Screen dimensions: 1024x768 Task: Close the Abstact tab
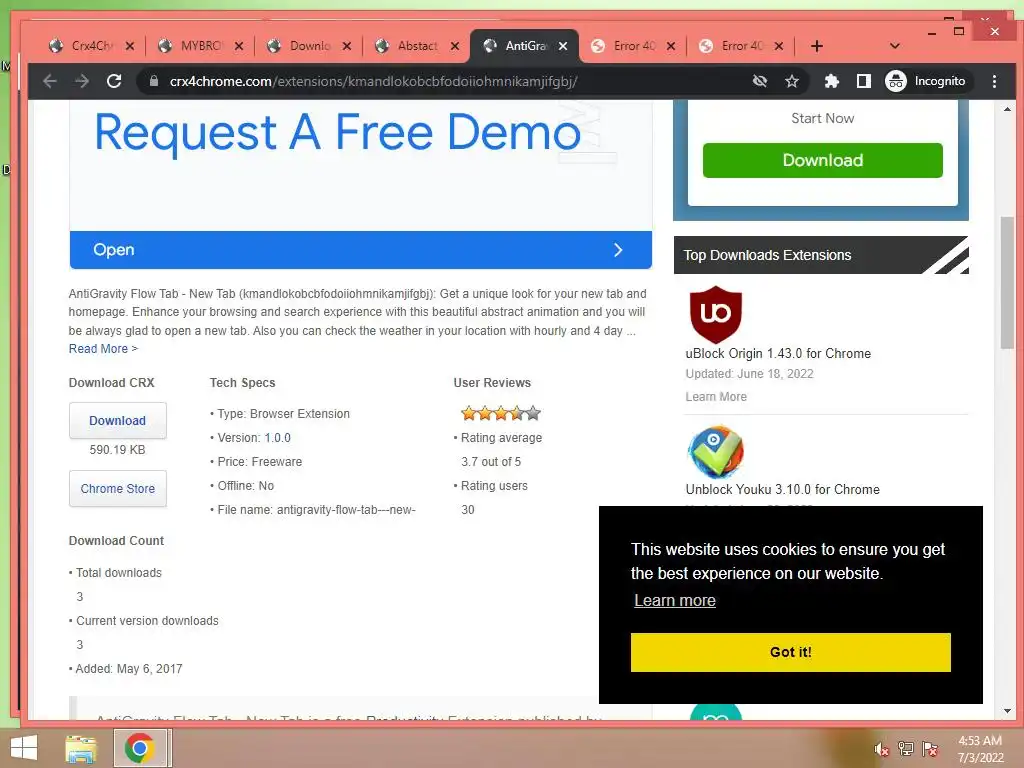[455, 46]
